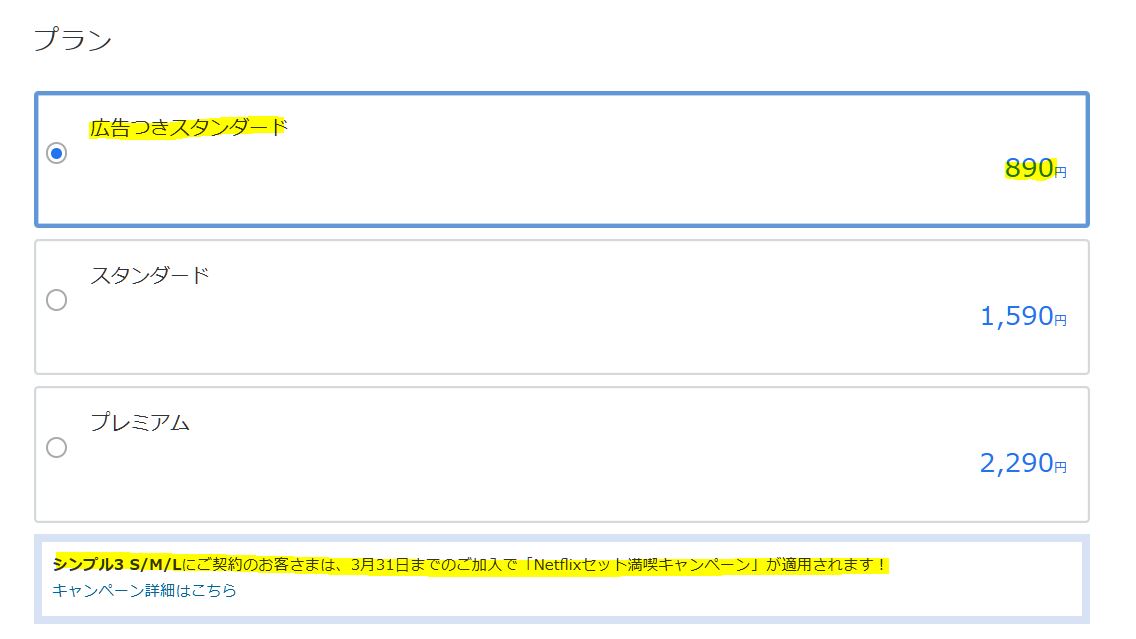Click the スタンダード plan name text
The width and height of the screenshot is (1136, 639).
point(150,275)
